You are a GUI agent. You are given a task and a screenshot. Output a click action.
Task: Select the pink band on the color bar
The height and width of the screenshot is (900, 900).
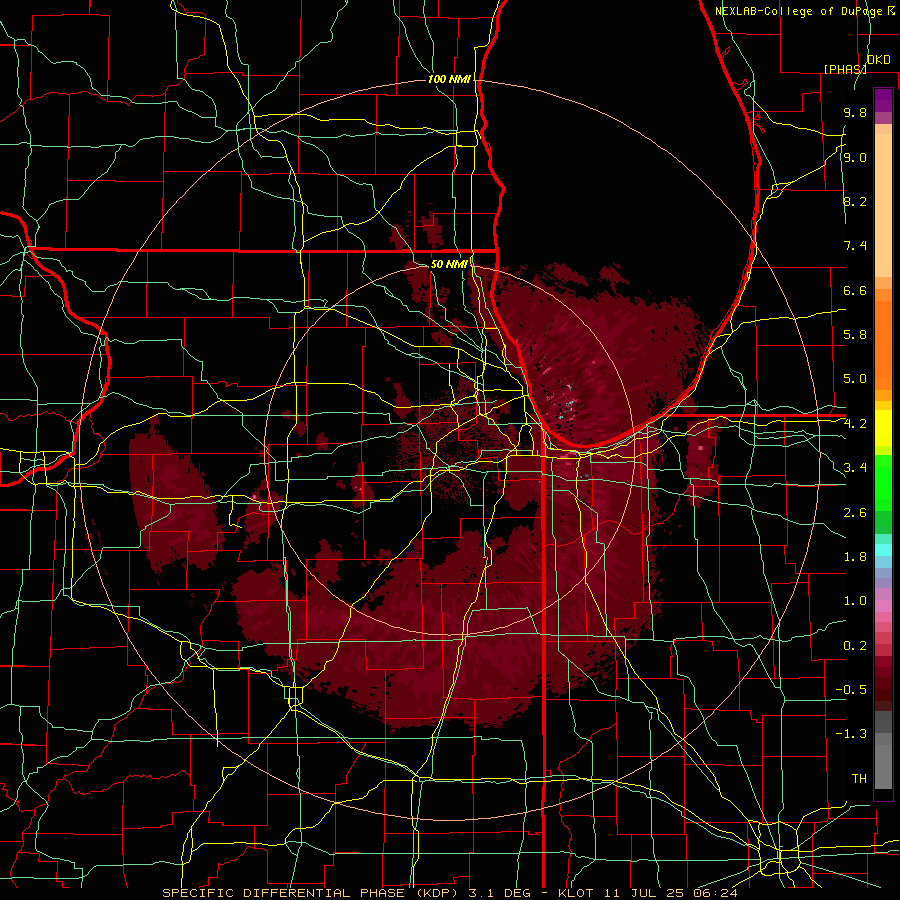[883, 606]
